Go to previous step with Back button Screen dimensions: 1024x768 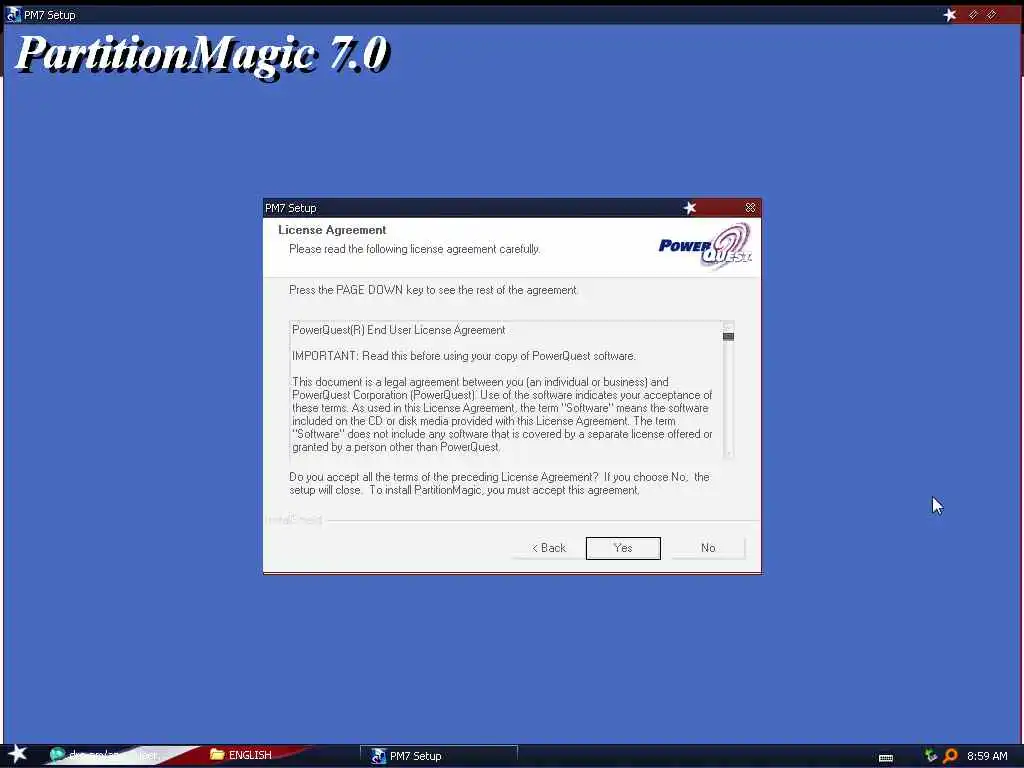click(549, 548)
